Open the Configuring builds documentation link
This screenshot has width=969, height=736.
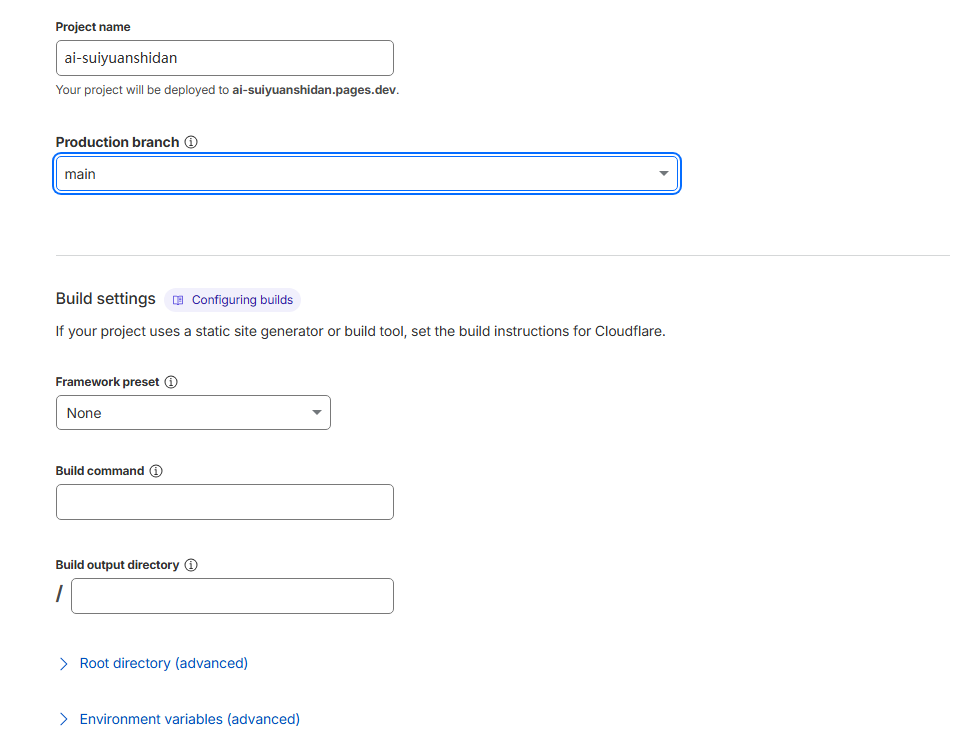242,300
